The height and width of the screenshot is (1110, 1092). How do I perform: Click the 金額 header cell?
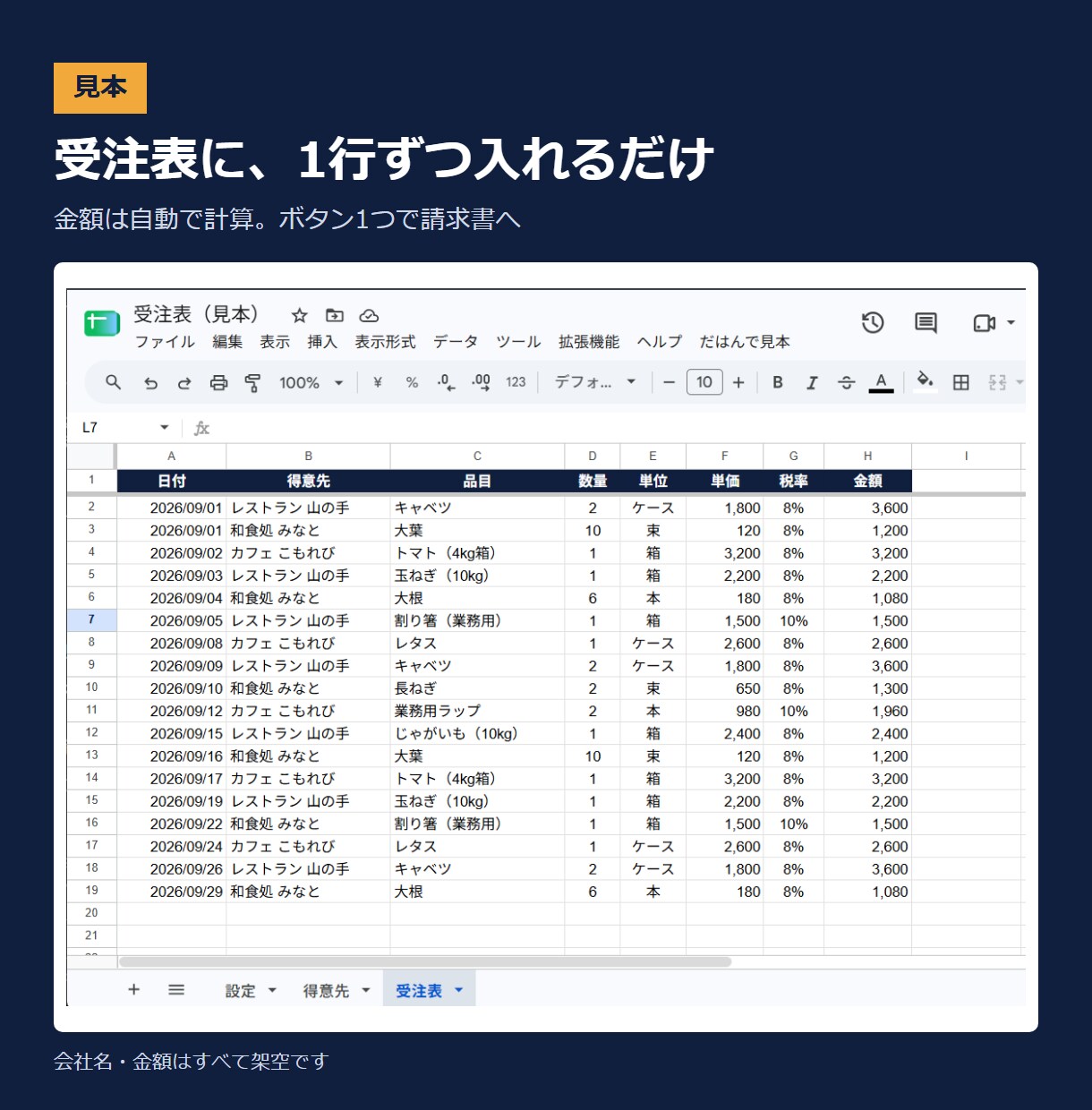(867, 481)
